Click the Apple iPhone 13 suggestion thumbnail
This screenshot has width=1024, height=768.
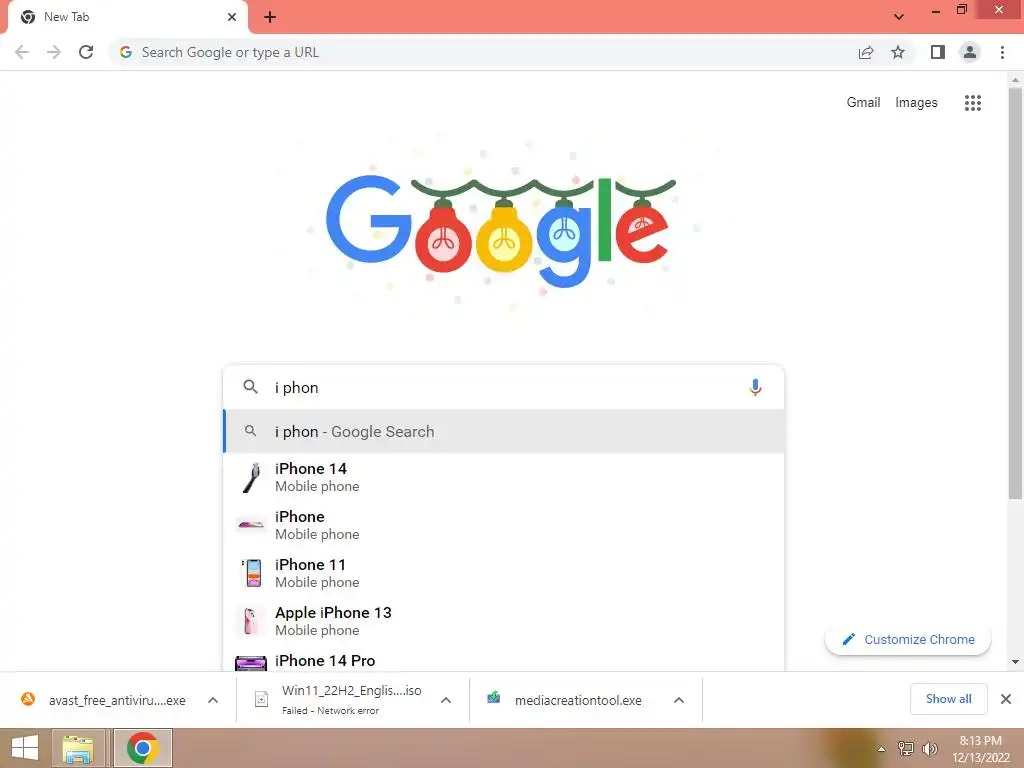(250, 621)
